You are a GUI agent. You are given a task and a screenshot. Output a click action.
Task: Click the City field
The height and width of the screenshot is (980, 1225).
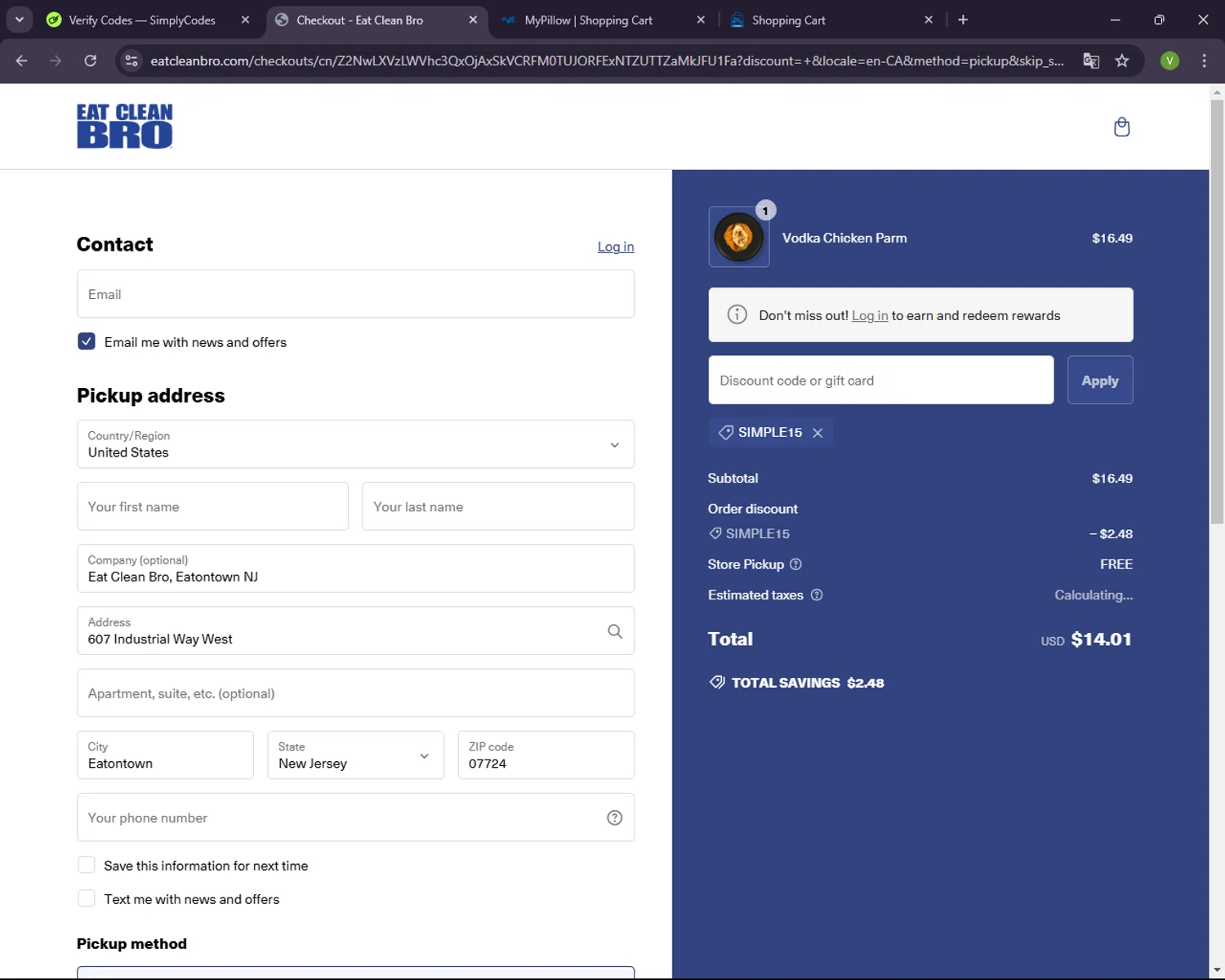(x=165, y=755)
